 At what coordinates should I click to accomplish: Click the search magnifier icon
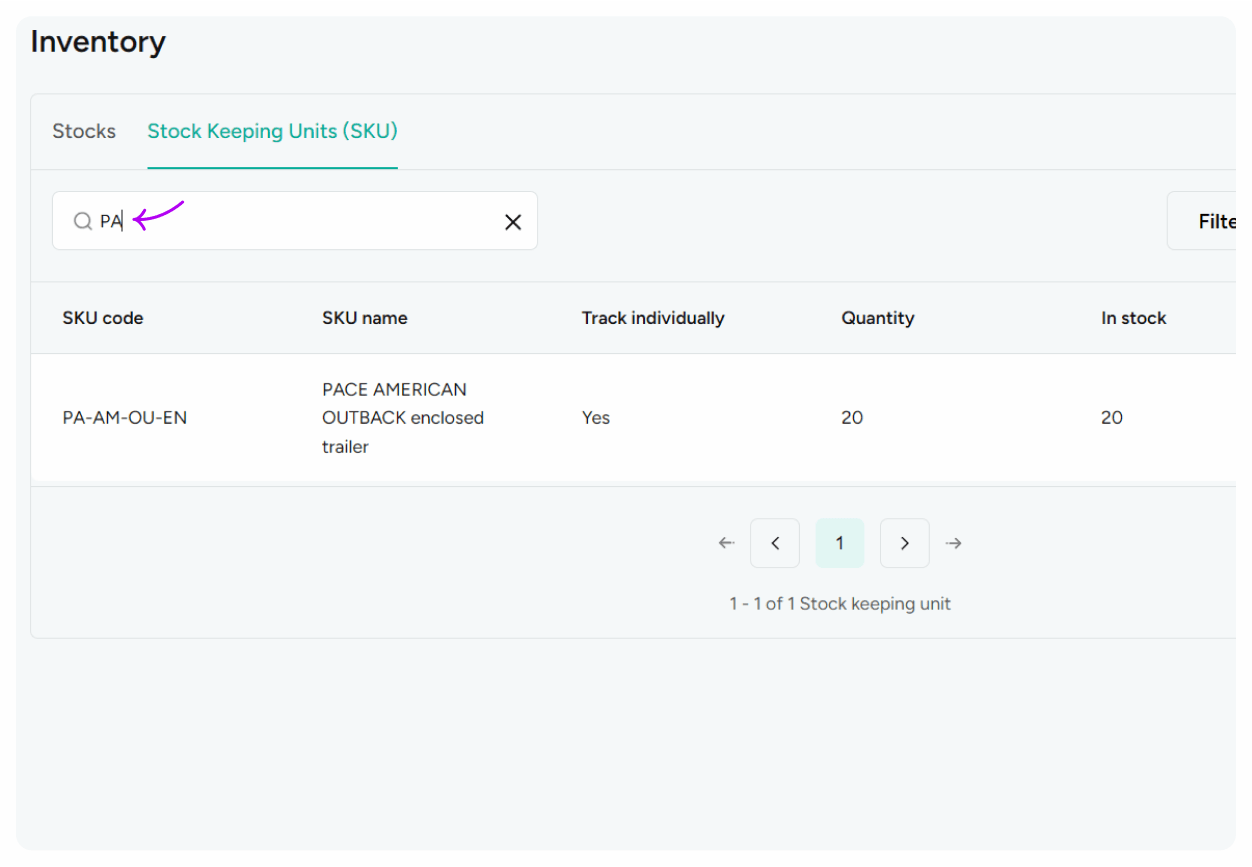(x=83, y=221)
